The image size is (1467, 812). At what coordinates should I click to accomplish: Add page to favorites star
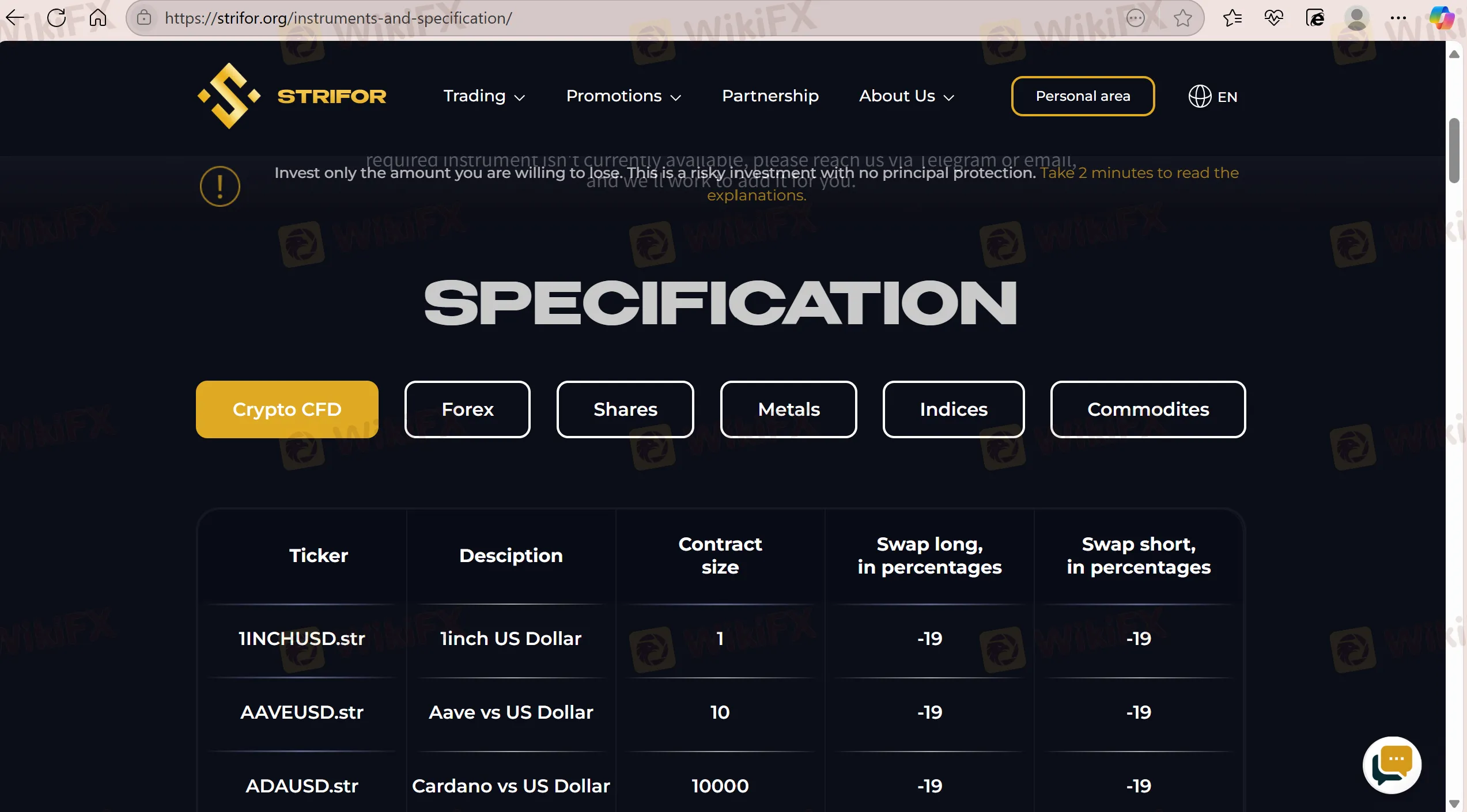click(1183, 18)
